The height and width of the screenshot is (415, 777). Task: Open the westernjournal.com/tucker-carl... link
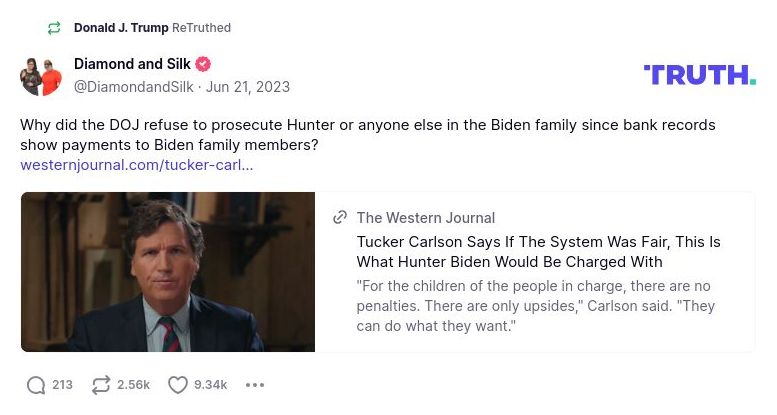pyautogui.click(x=136, y=164)
